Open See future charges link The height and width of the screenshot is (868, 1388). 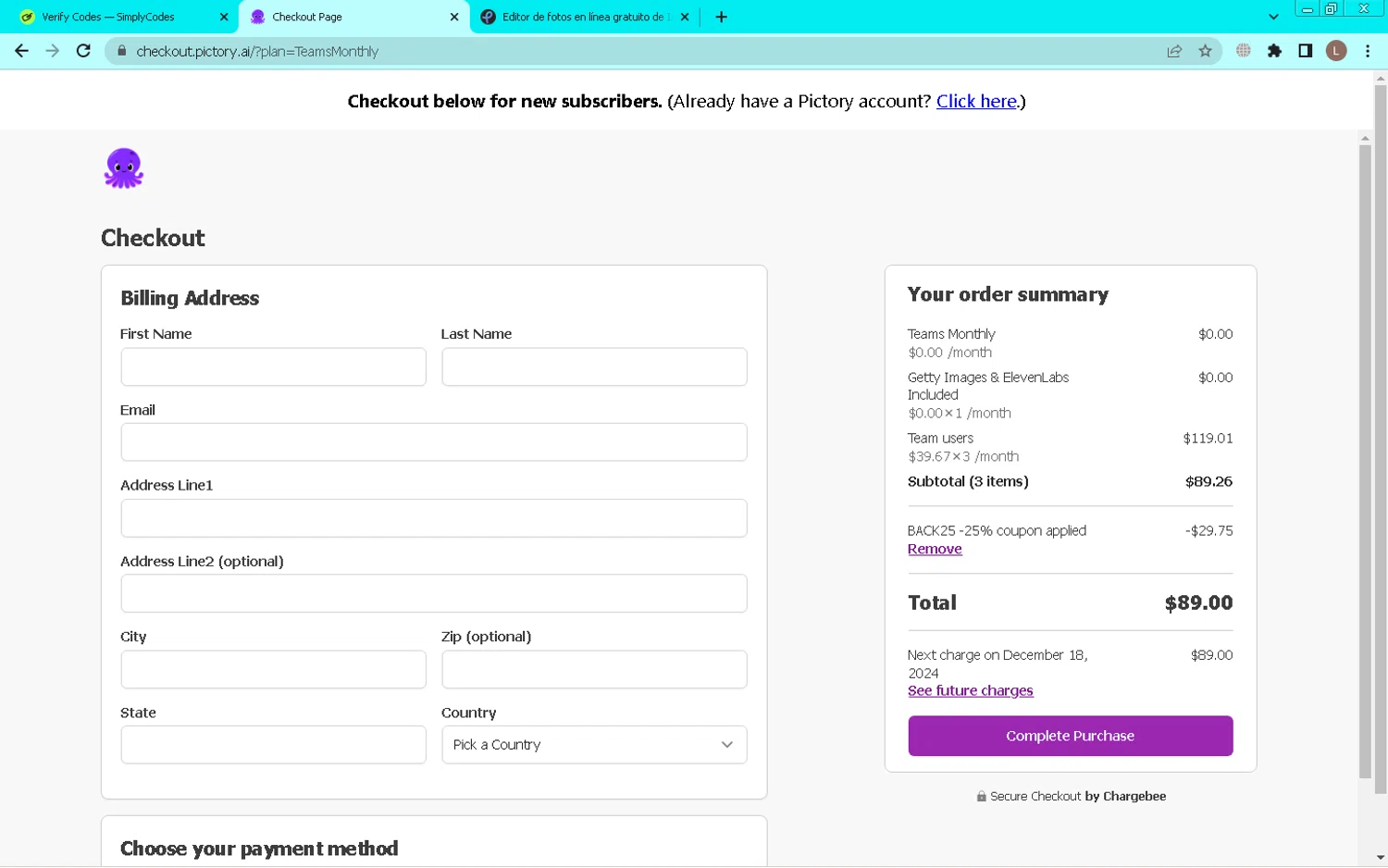[970, 690]
